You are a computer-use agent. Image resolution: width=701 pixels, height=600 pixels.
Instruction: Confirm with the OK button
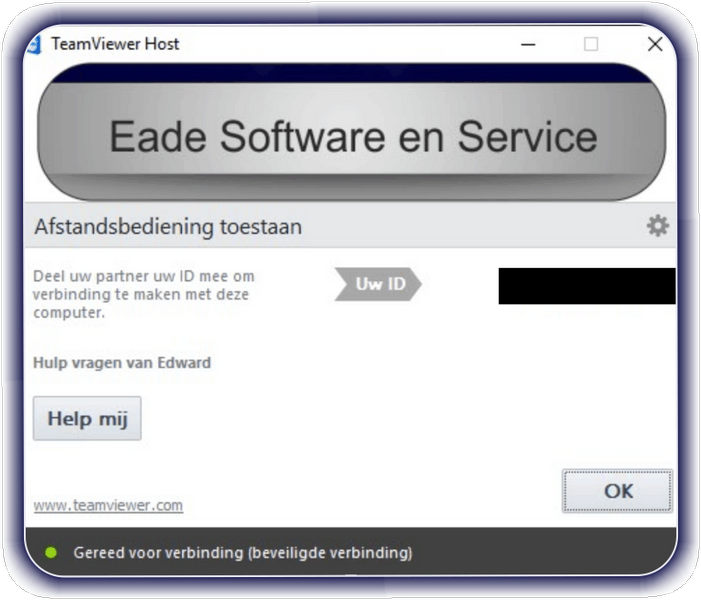click(x=617, y=491)
